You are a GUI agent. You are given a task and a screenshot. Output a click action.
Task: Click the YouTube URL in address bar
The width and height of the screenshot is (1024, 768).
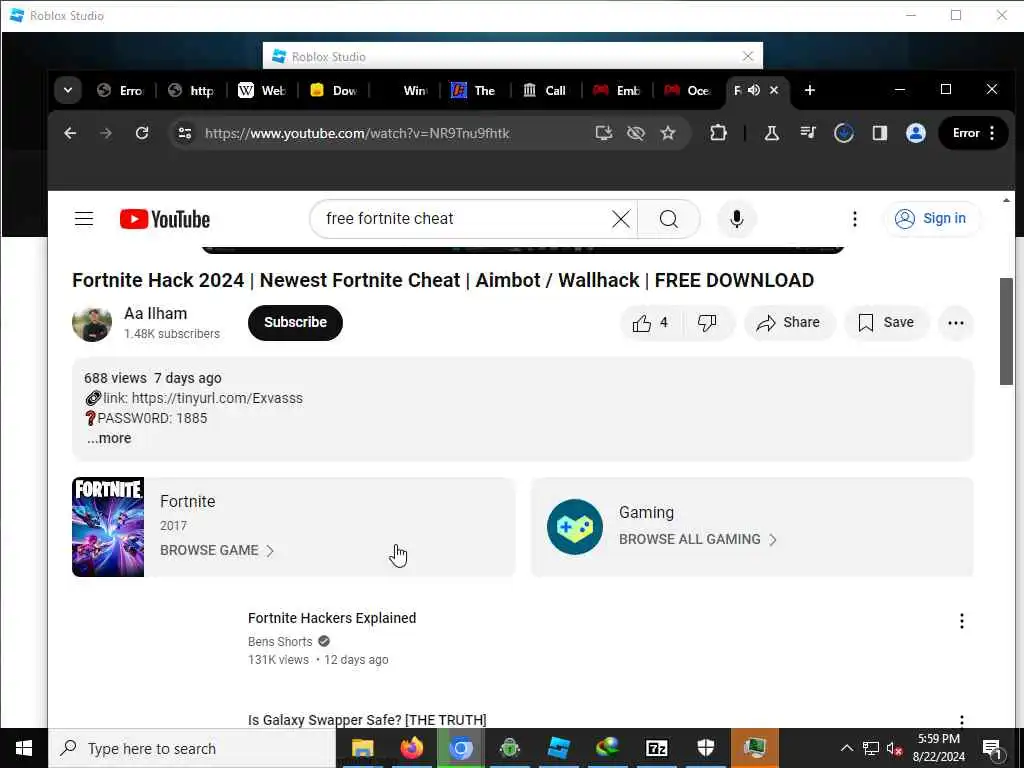pyautogui.click(x=357, y=133)
